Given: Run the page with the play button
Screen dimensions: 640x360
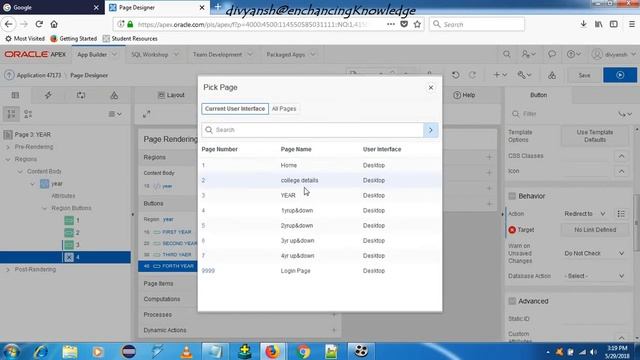Looking at the screenshot, I should tap(620, 75).
